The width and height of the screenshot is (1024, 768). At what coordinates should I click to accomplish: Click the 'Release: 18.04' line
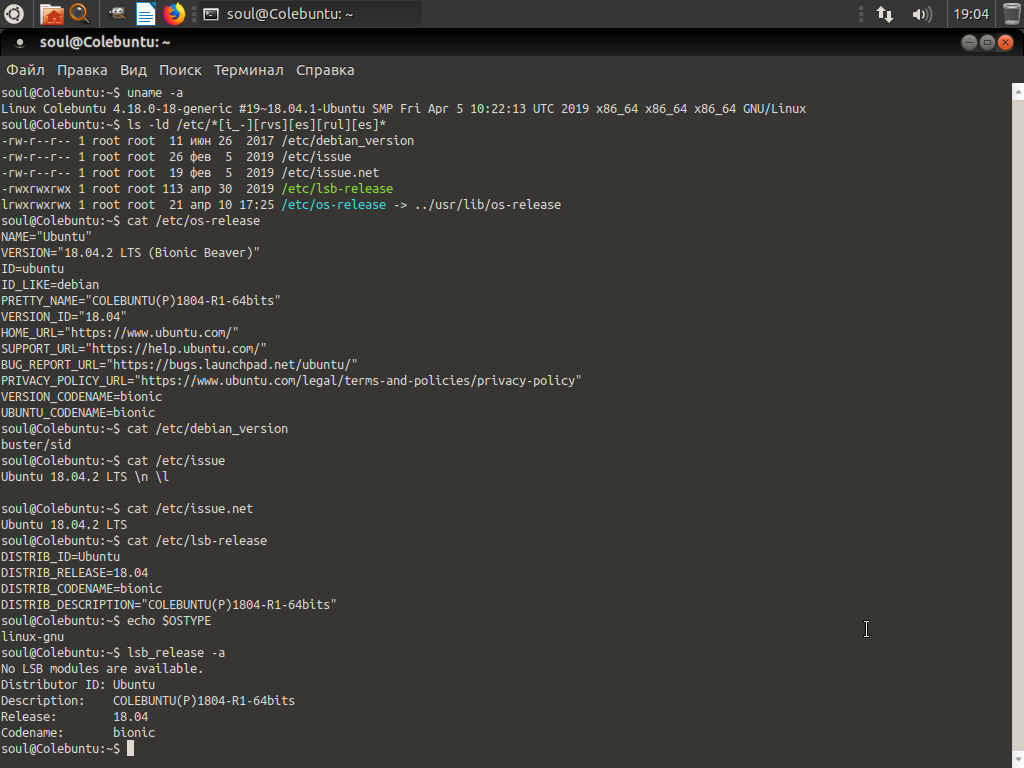coord(74,717)
